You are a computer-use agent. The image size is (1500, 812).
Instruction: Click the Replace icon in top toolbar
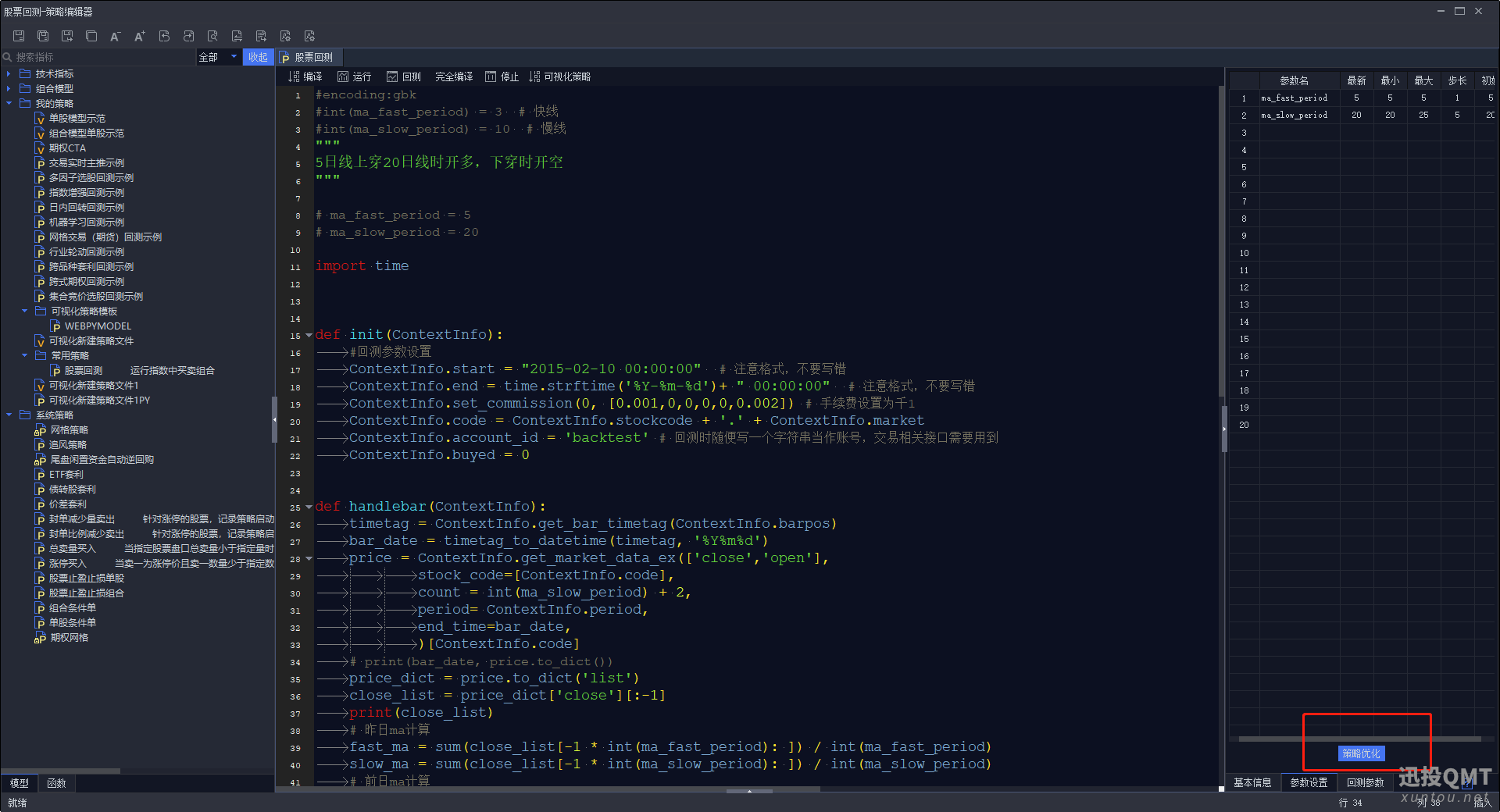[237, 36]
